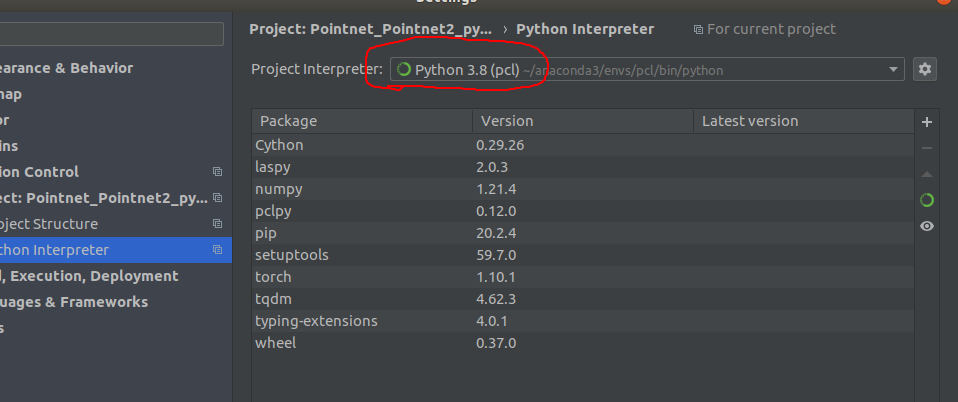Click the settings search input field

110,34
